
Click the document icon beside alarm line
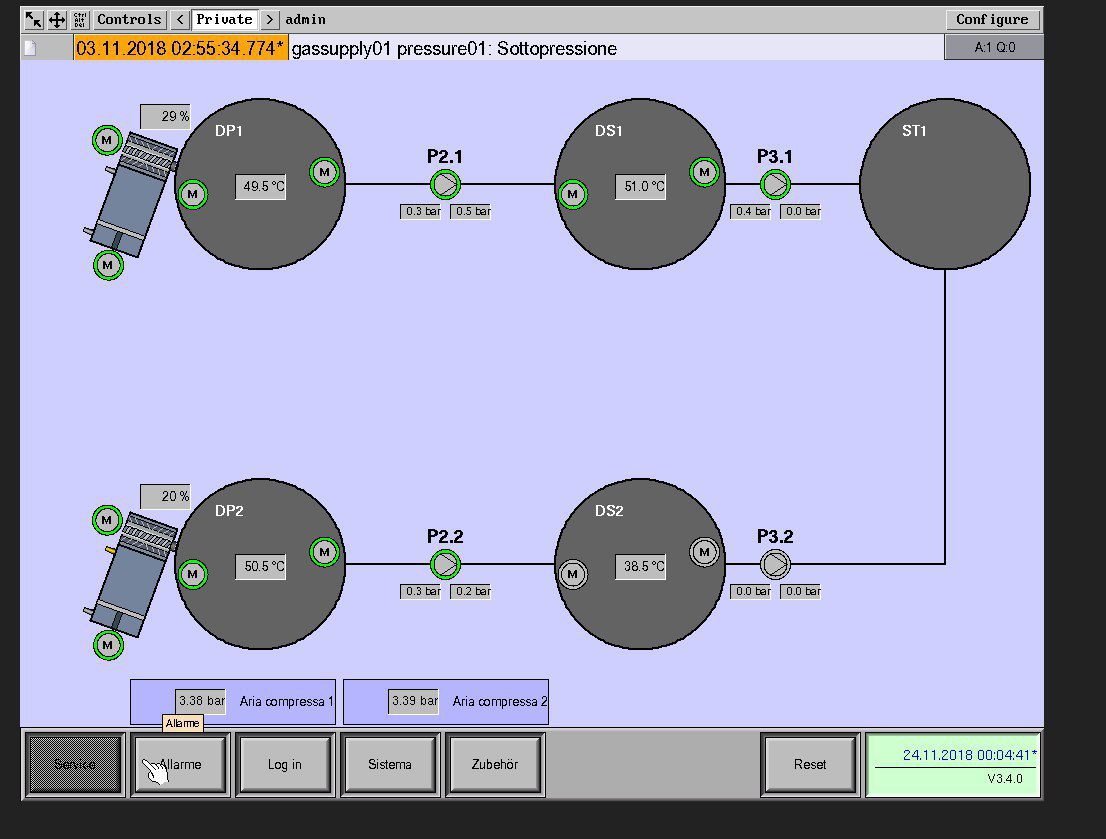[30, 48]
